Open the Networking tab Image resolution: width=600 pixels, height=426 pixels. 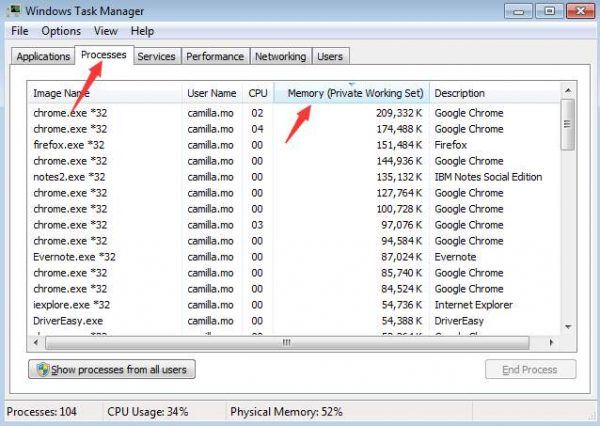click(x=280, y=57)
